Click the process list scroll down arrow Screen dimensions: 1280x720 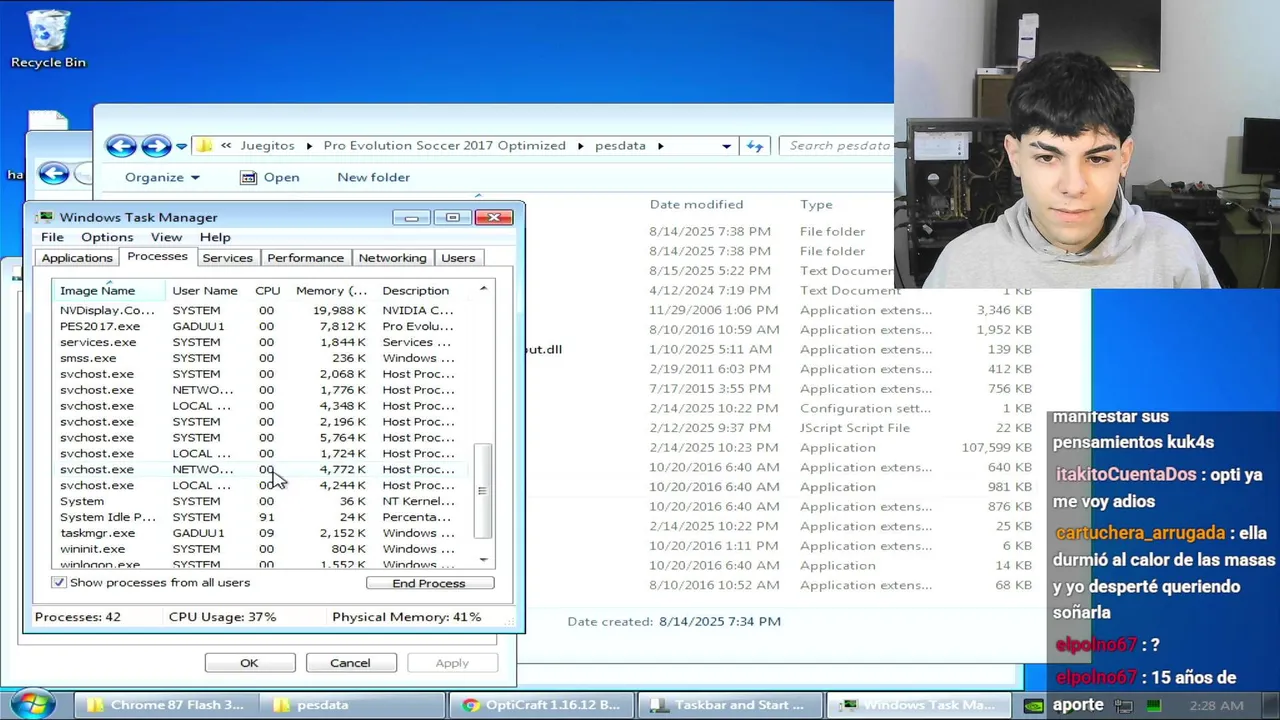click(483, 559)
